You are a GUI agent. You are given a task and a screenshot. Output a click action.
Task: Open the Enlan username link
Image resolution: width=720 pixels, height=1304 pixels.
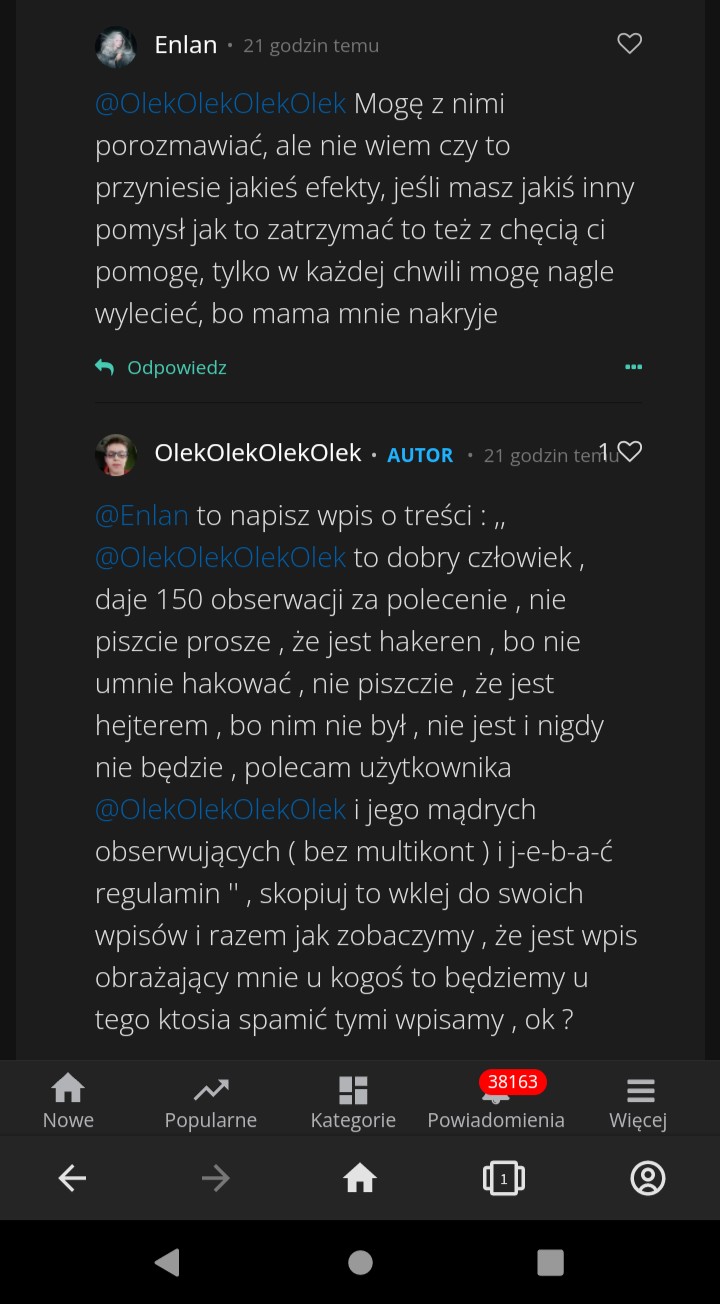pos(186,45)
